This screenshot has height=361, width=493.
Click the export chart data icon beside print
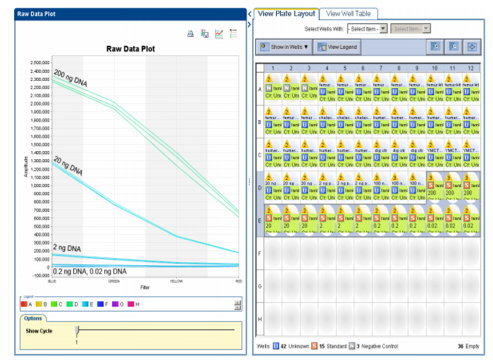[205, 34]
